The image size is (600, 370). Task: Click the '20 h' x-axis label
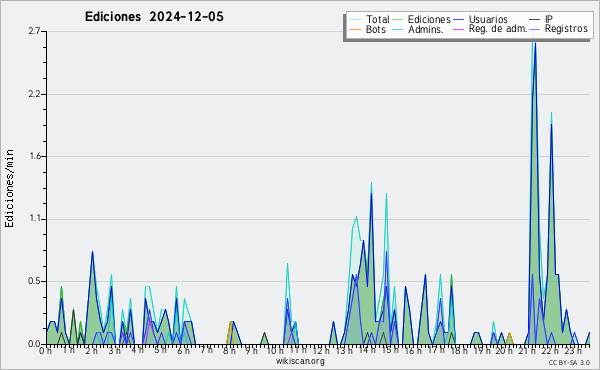pyautogui.click(x=504, y=350)
